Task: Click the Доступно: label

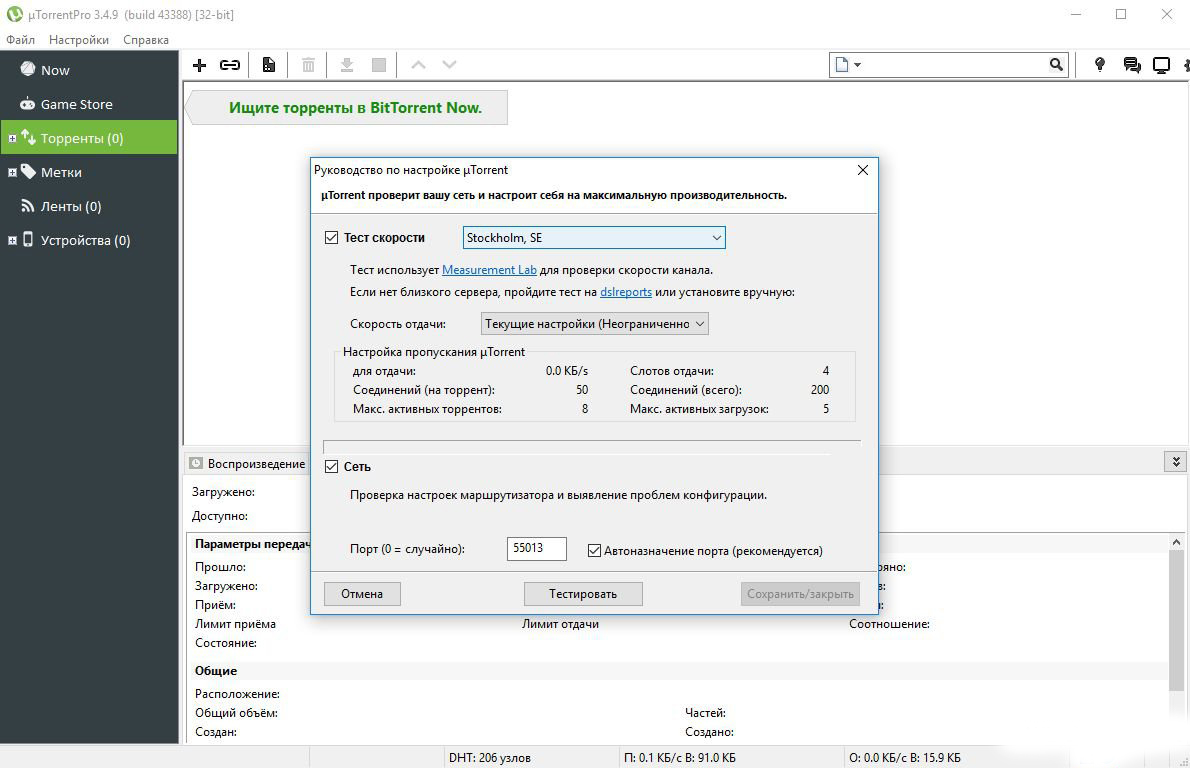Action: pos(220,516)
